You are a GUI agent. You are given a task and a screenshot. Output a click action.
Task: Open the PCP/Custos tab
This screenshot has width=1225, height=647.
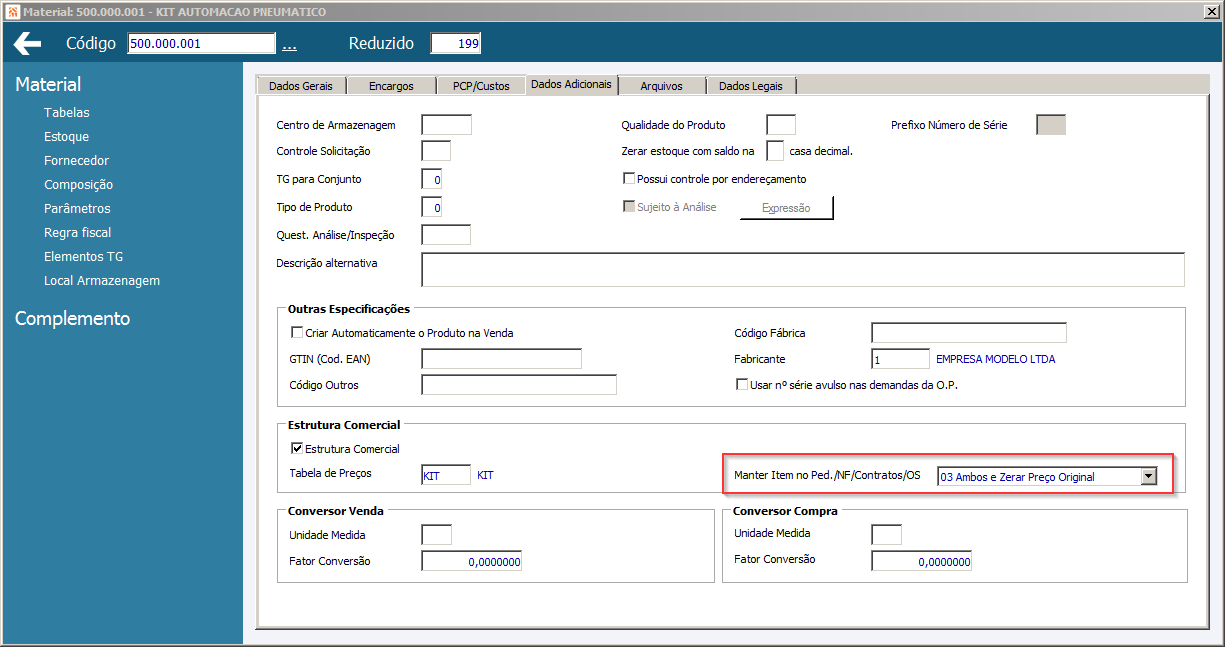pyautogui.click(x=481, y=86)
